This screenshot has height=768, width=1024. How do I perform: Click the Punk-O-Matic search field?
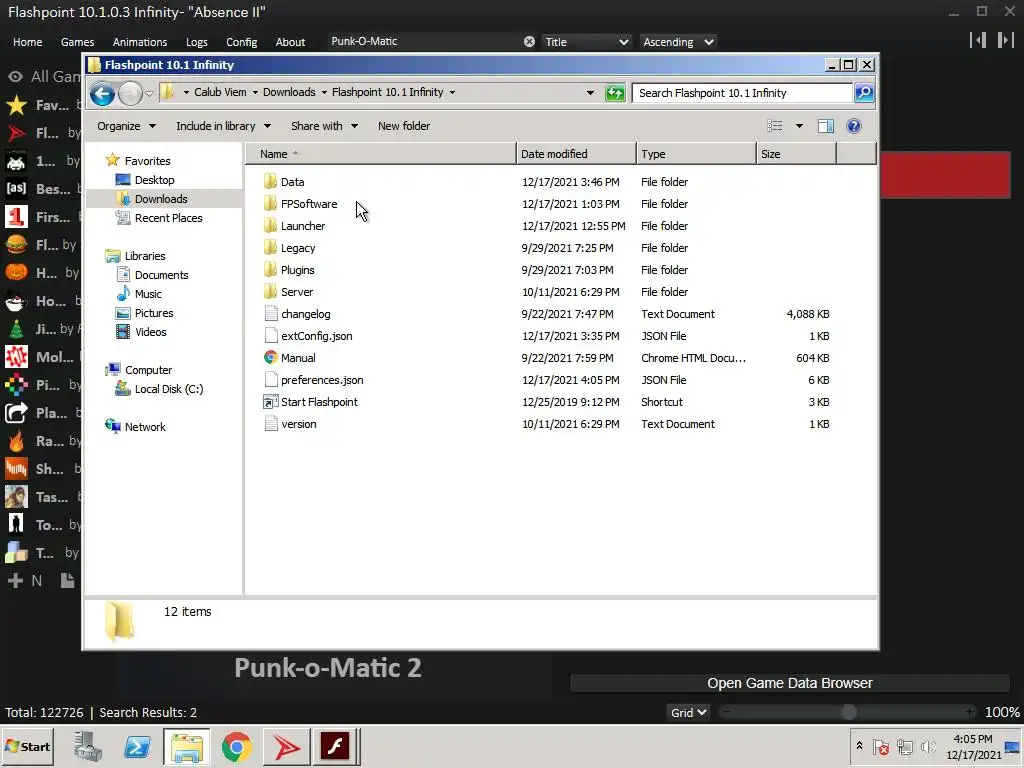point(425,41)
